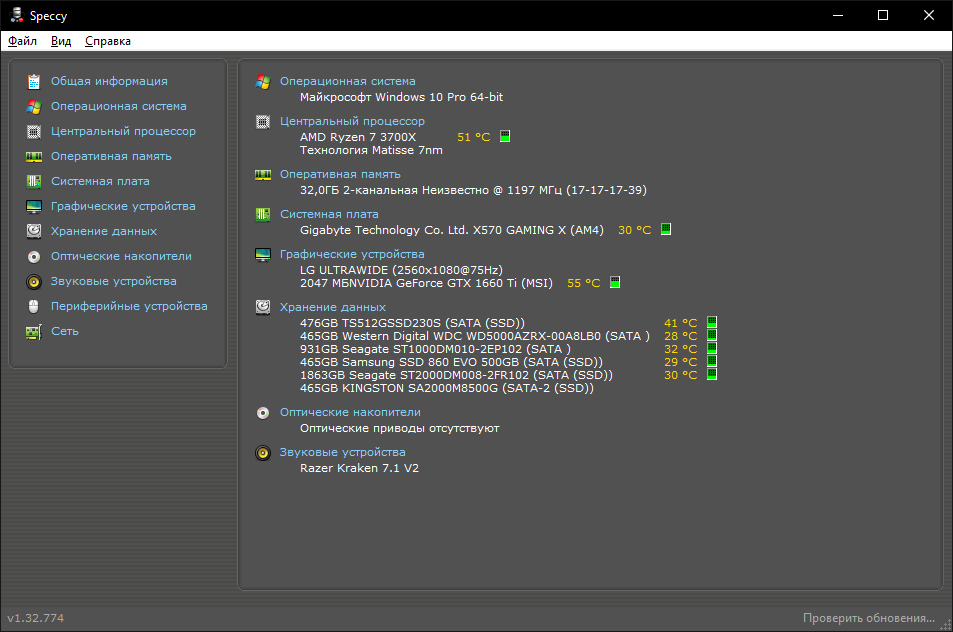Click the CPU chip icon in the summary panel

pos(263,122)
